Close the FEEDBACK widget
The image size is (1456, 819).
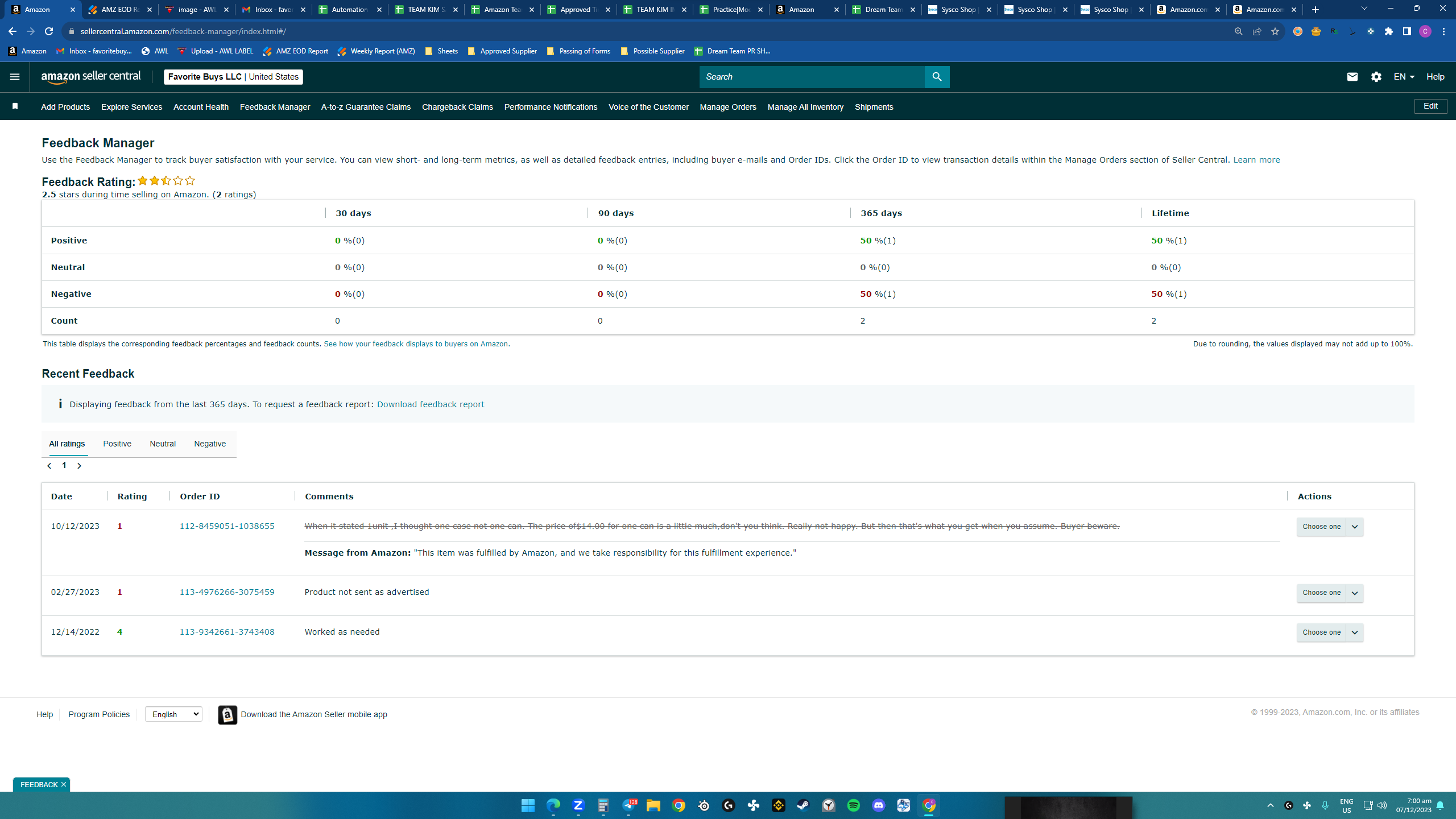pyautogui.click(x=64, y=784)
